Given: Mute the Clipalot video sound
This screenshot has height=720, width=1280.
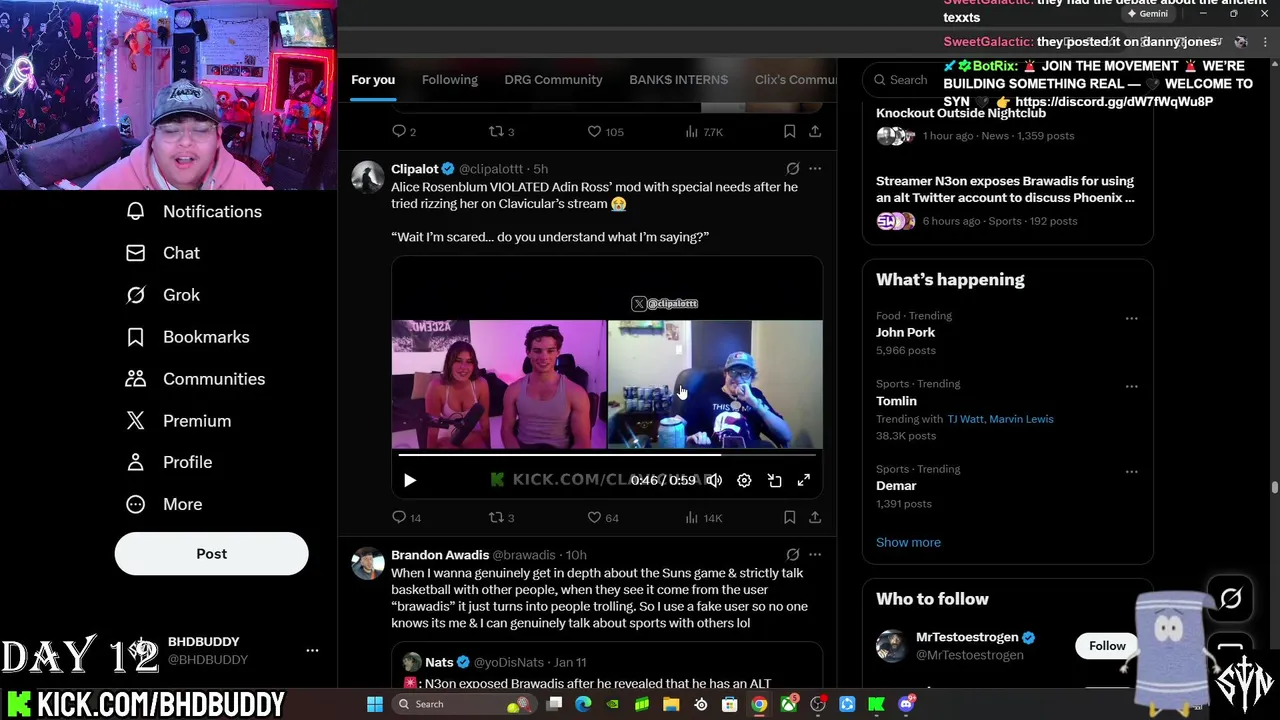Looking at the screenshot, I should [x=714, y=481].
